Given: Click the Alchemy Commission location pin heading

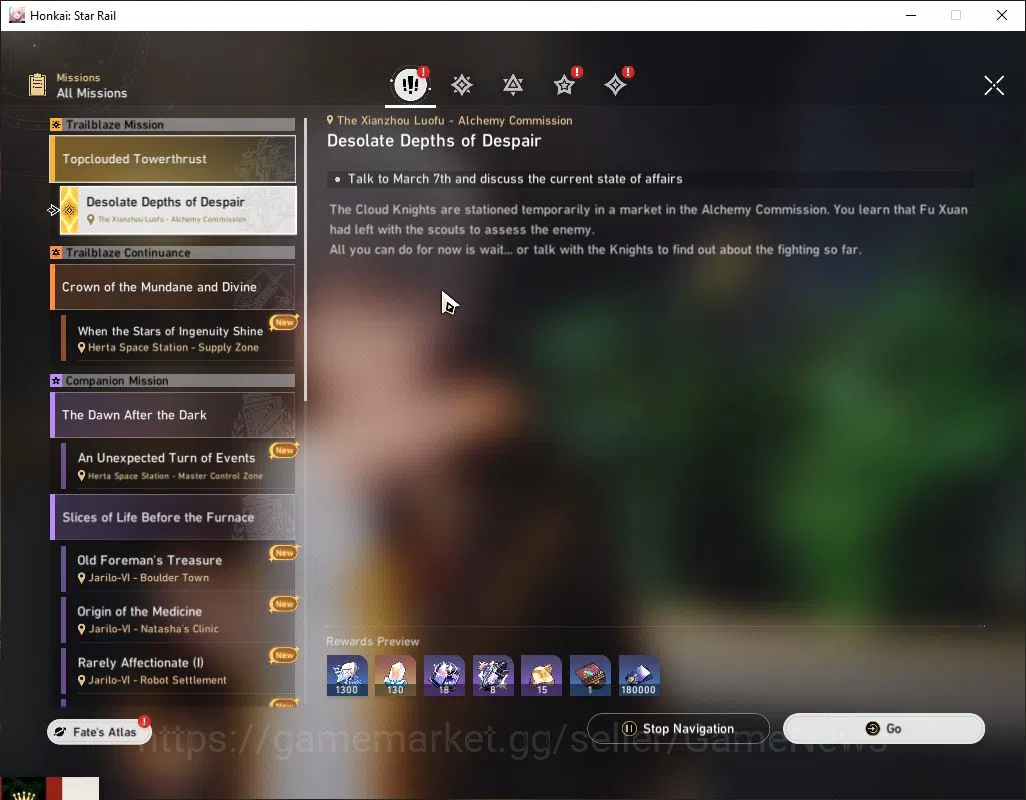Looking at the screenshot, I should point(450,120).
